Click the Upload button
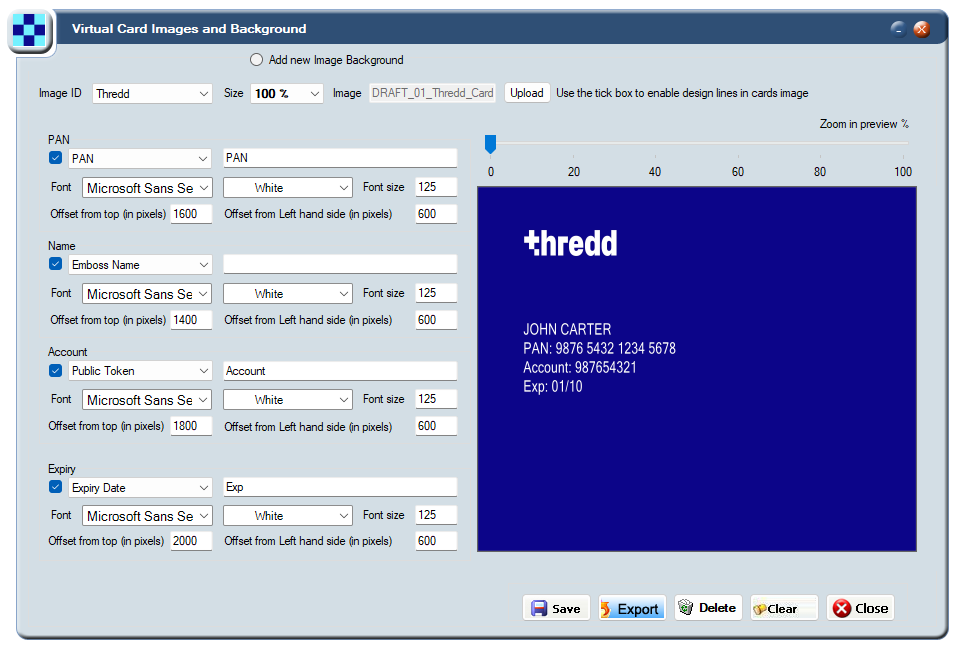 [x=527, y=93]
